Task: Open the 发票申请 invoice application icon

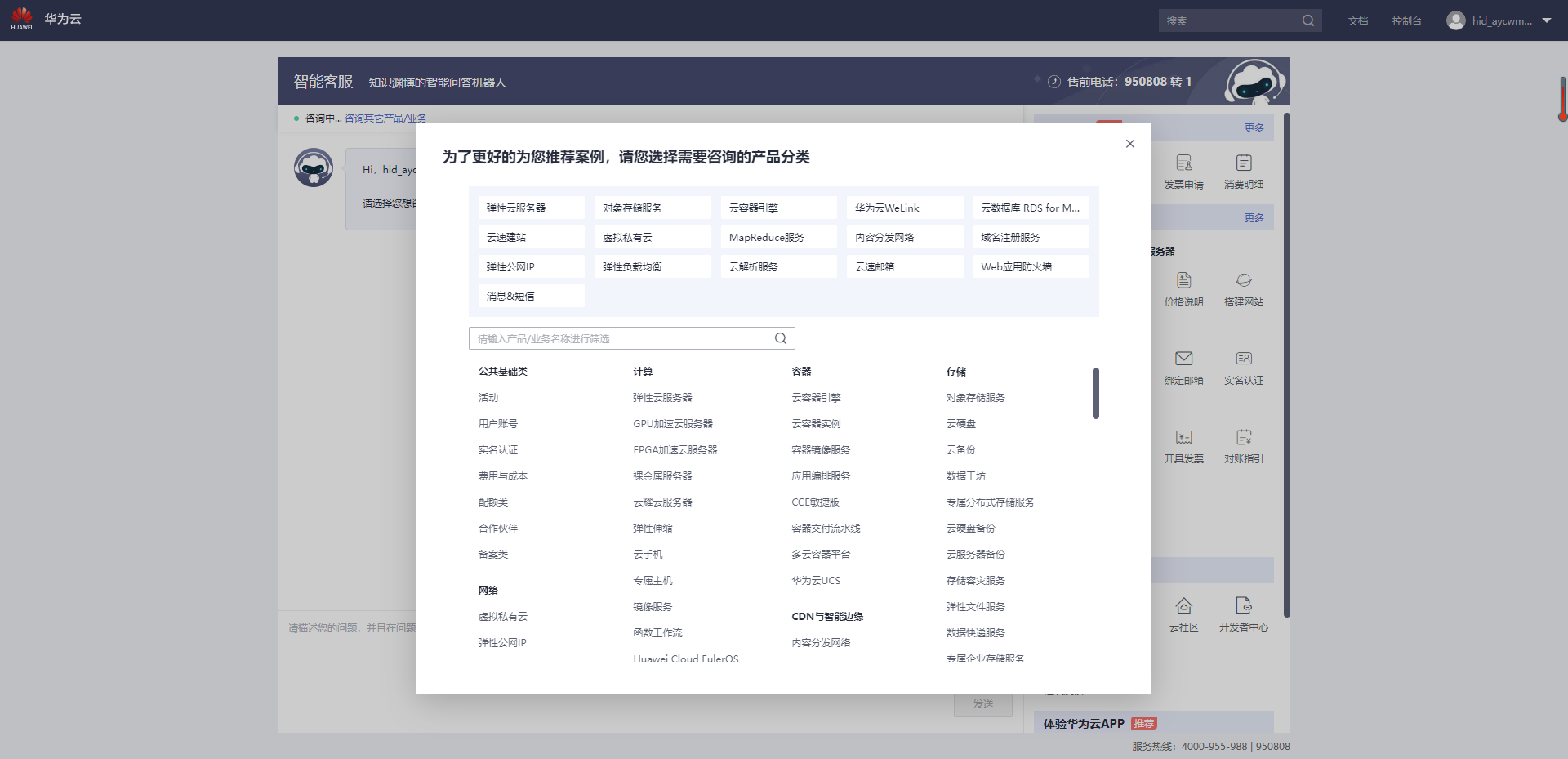Action: [x=1184, y=170]
